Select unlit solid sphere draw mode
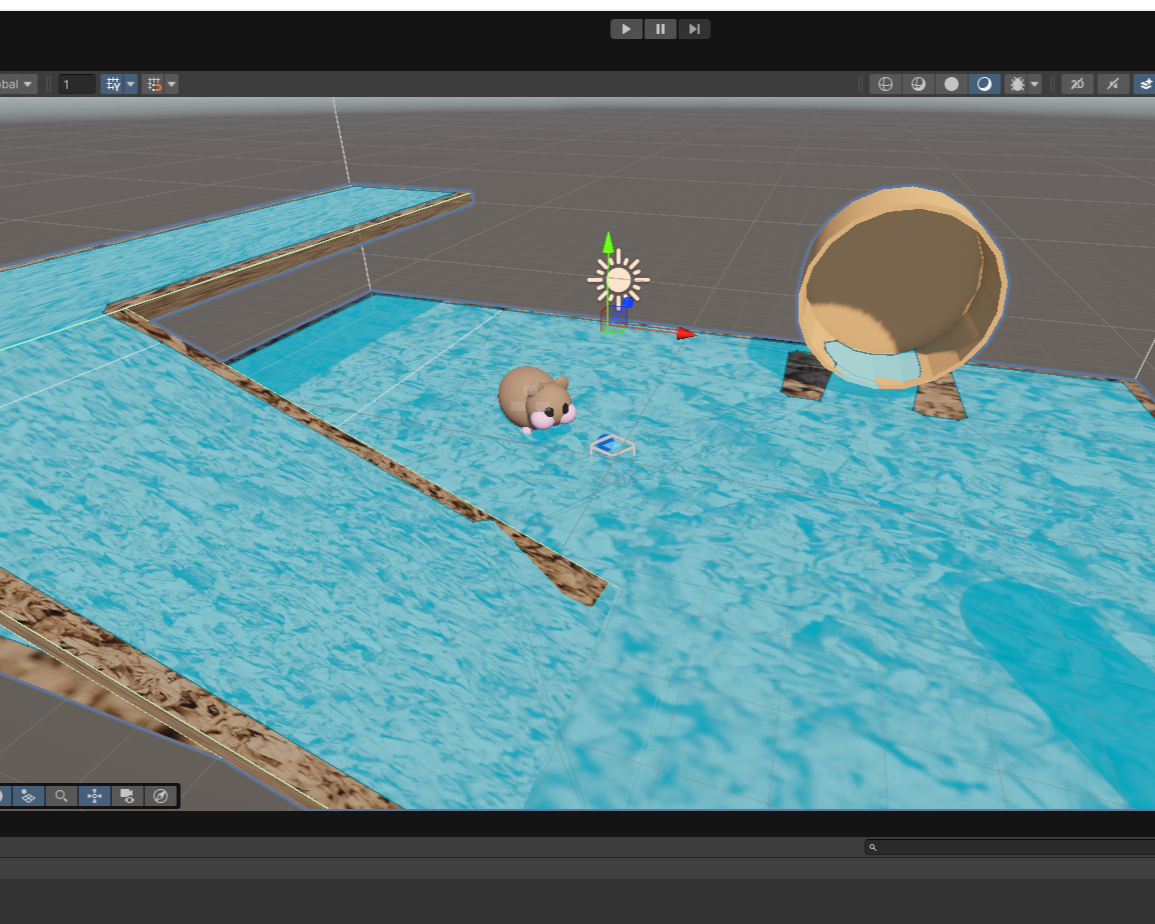The width and height of the screenshot is (1155, 924). pos(951,84)
